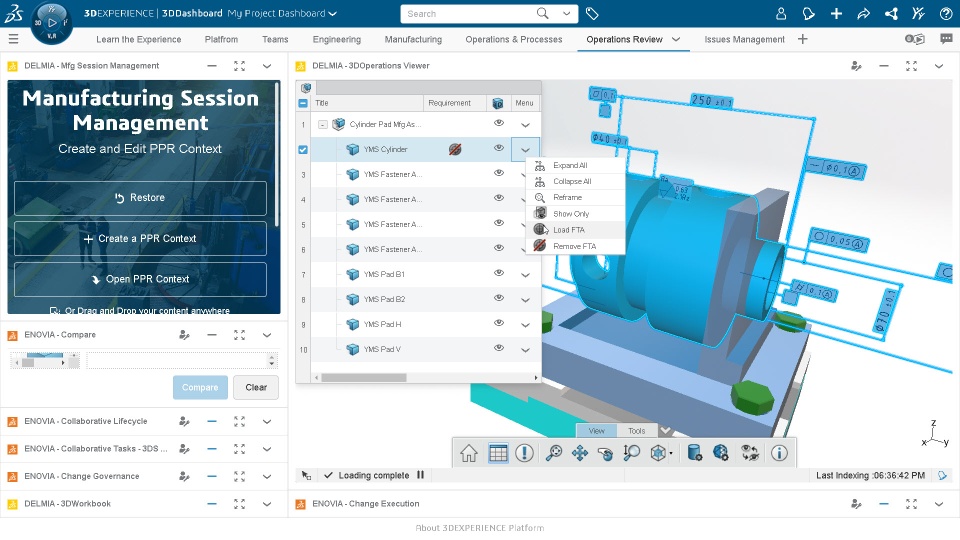Viewport: 960px width, 540px height.
Task: Select the zoom magnifier tool in toolbar
Action: pyautogui.click(x=553, y=453)
